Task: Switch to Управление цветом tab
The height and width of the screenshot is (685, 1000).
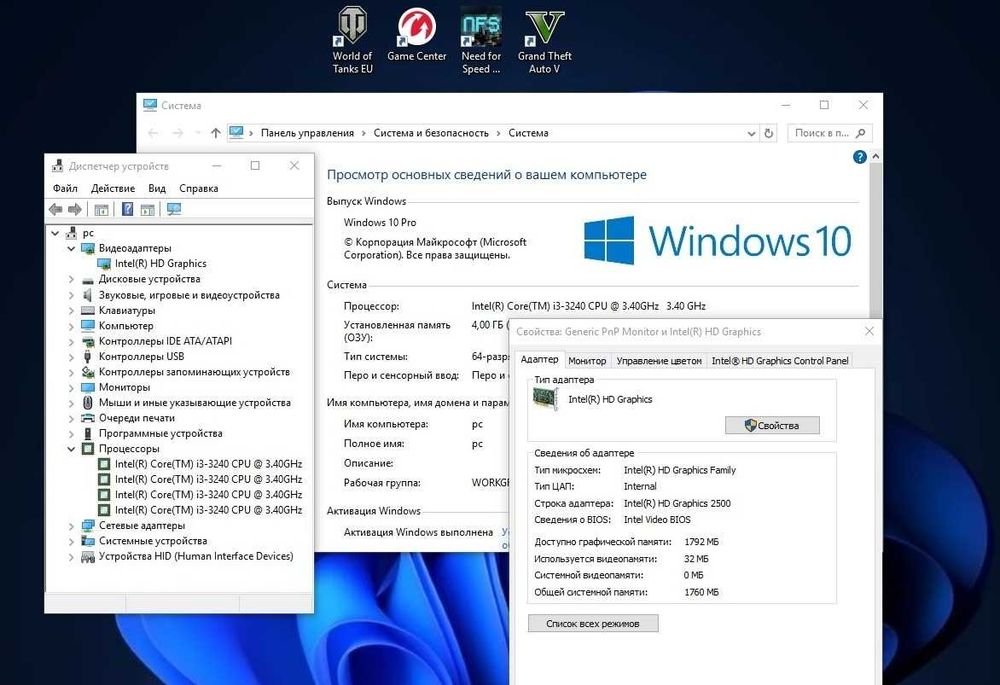Action: pos(659,360)
